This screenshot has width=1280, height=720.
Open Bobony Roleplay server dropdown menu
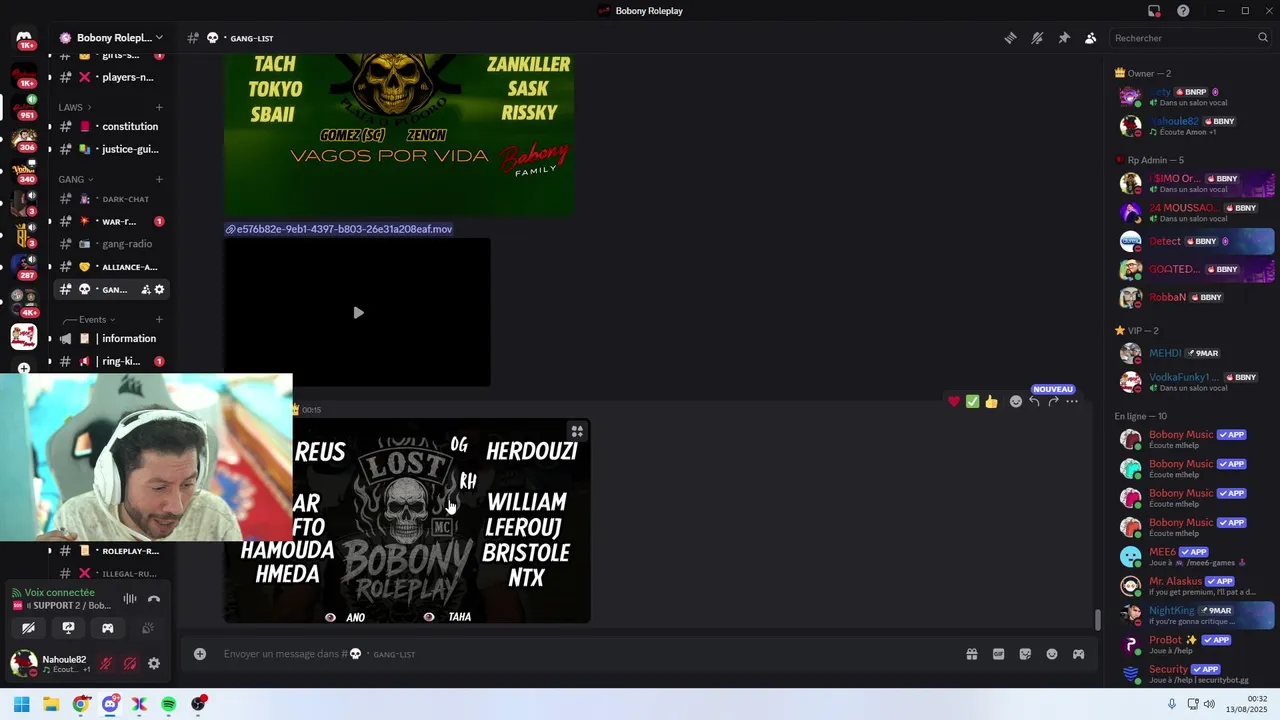pyautogui.click(x=111, y=38)
